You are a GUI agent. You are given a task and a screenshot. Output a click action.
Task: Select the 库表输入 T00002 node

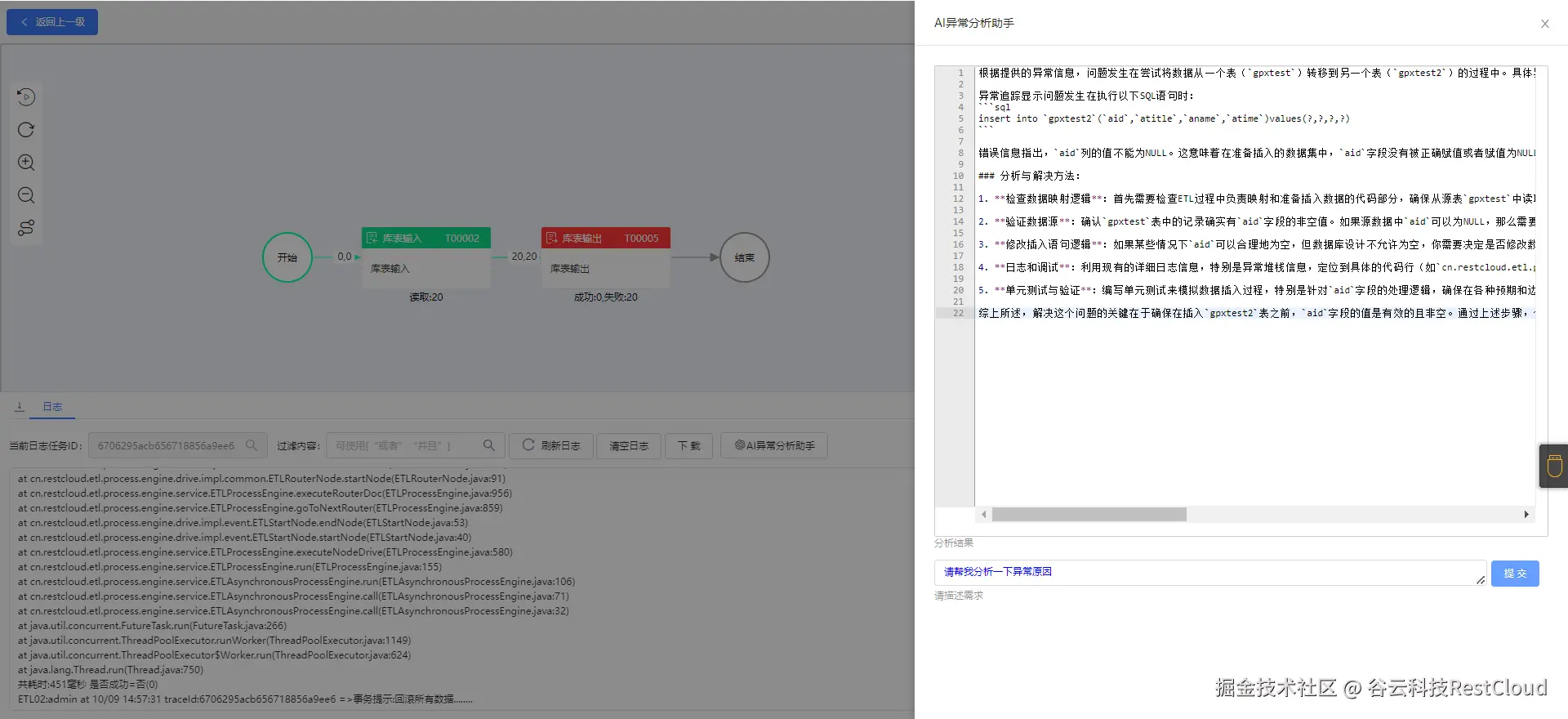coord(426,257)
